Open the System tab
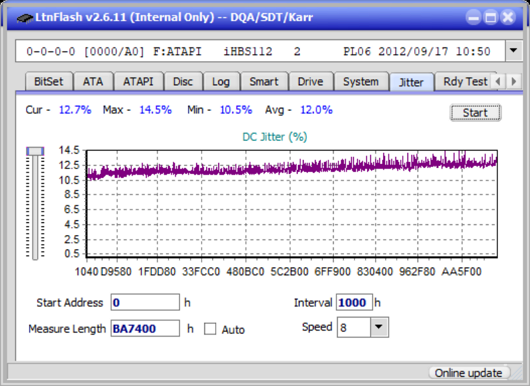Screen dimensions: 530x386 [x=361, y=81]
